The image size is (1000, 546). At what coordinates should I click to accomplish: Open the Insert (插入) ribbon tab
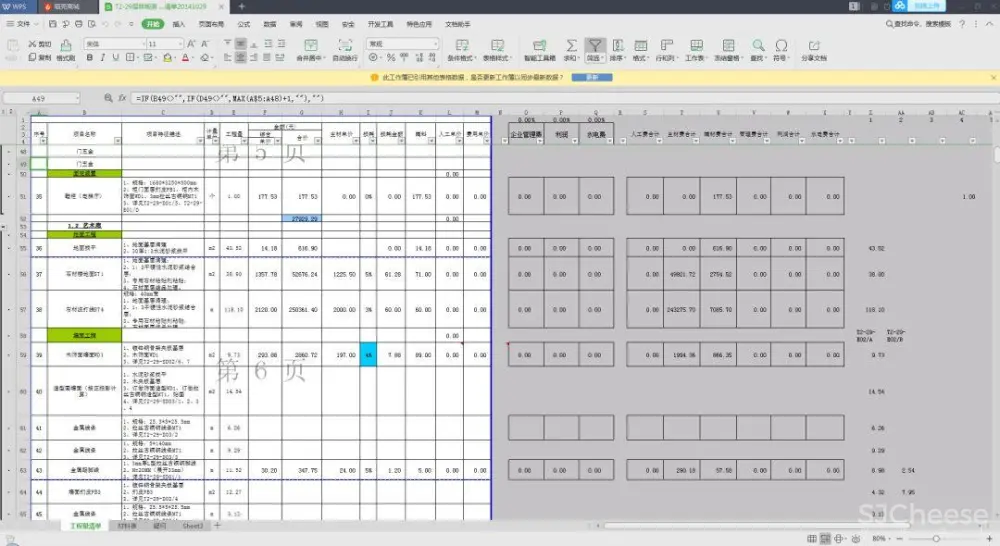point(178,22)
